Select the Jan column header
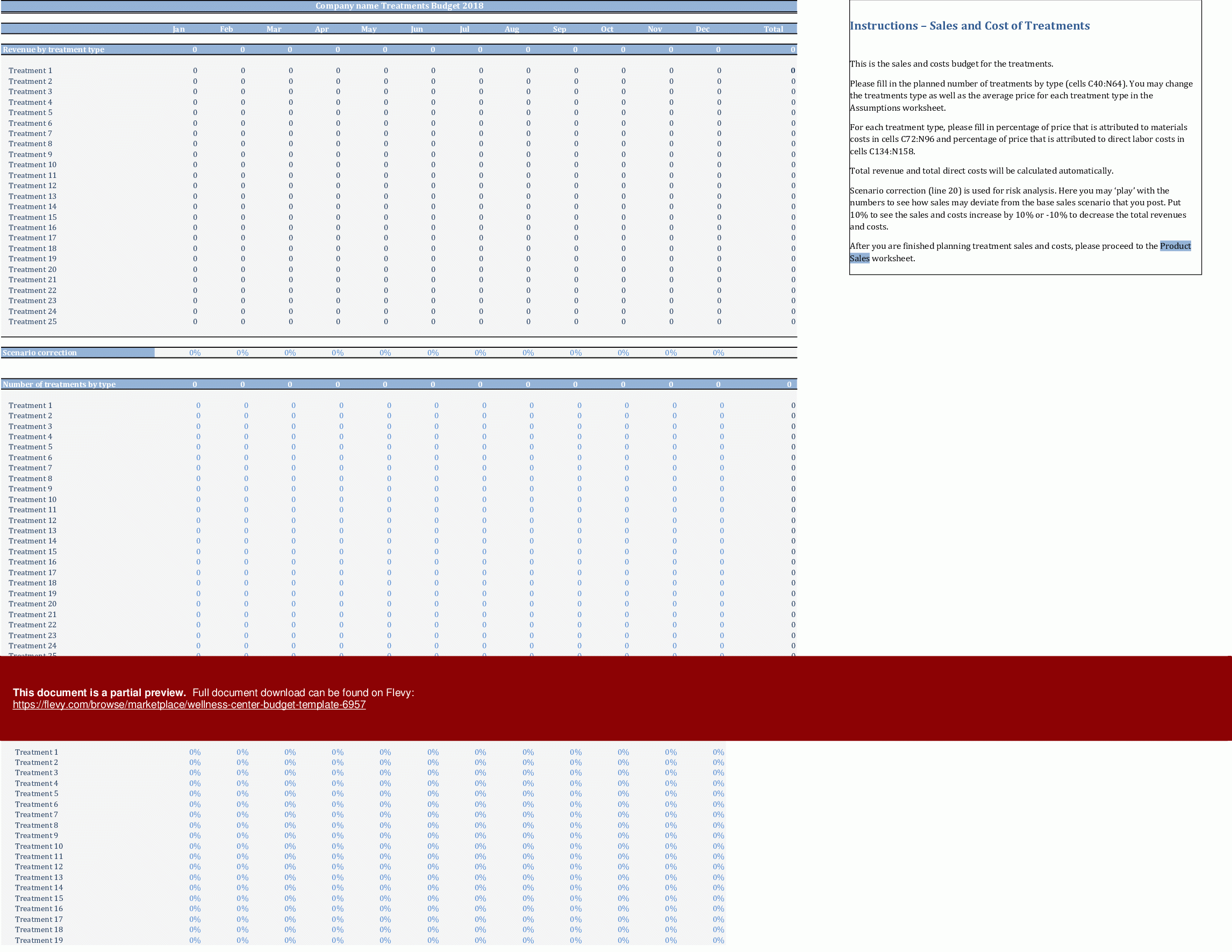The image size is (1232, 952). (178, 29)
